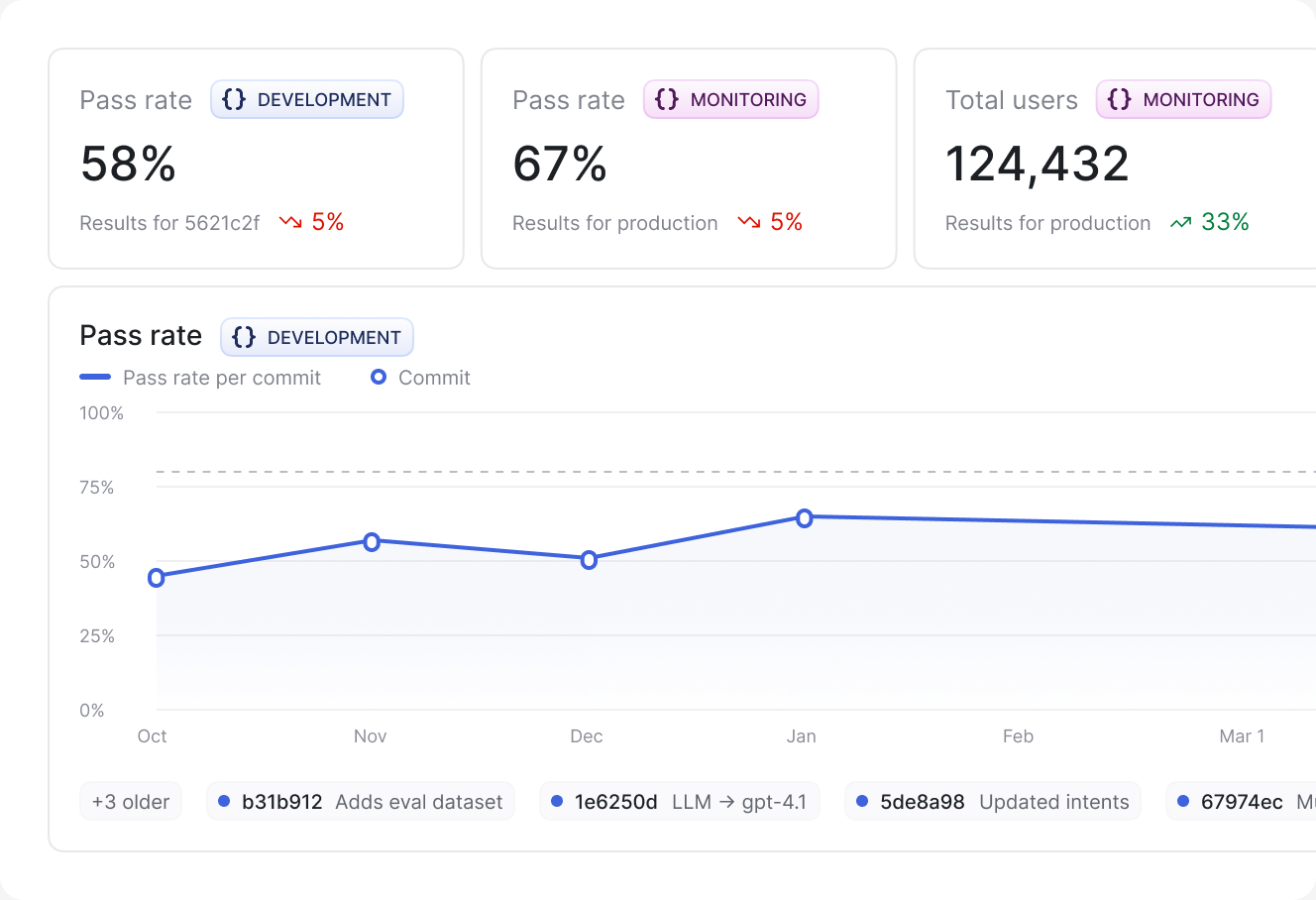
Task: Click 'Results for production' in the Total users card
Action: click(1047, 223)
